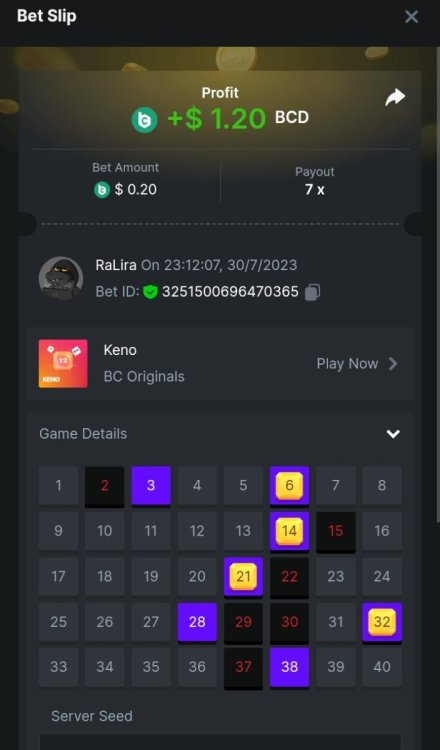Viewport: 440px width, 750px height.
Task: Click the coin icon beside Bet Amount
Action: pyautogui.click(x=101, y=190)
